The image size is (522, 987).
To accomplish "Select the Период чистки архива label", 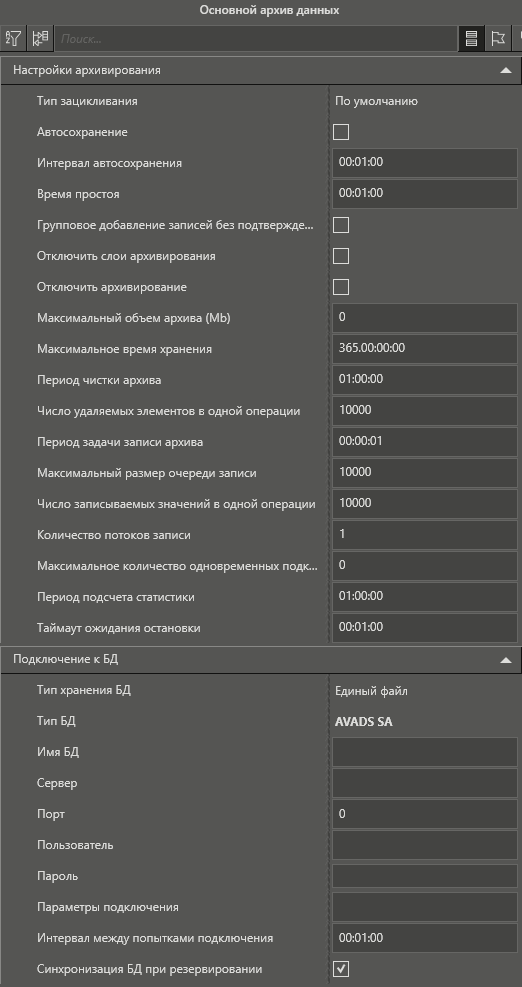I will coord(99,380).
